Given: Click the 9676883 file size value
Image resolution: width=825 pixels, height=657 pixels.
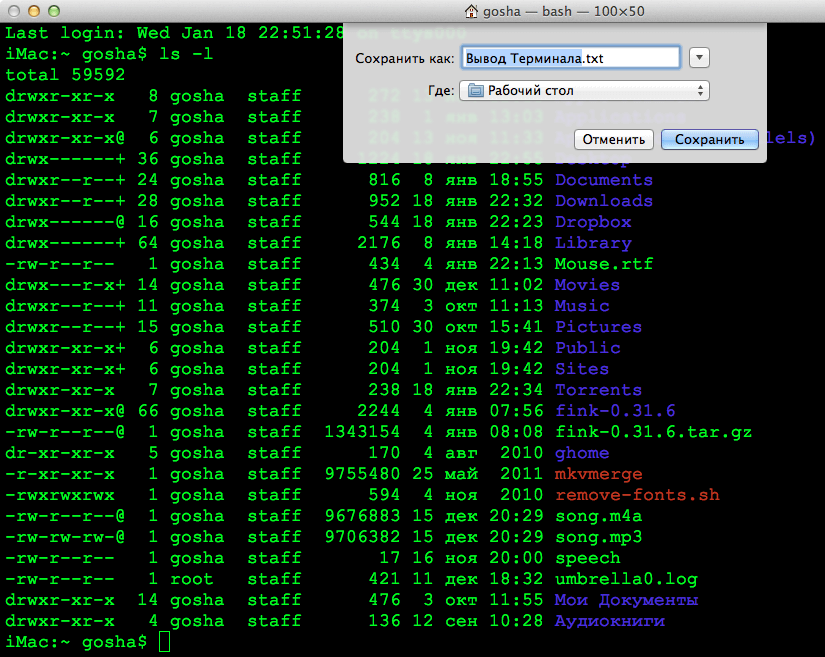Looking at the screenshot, I should pos(362,516).
